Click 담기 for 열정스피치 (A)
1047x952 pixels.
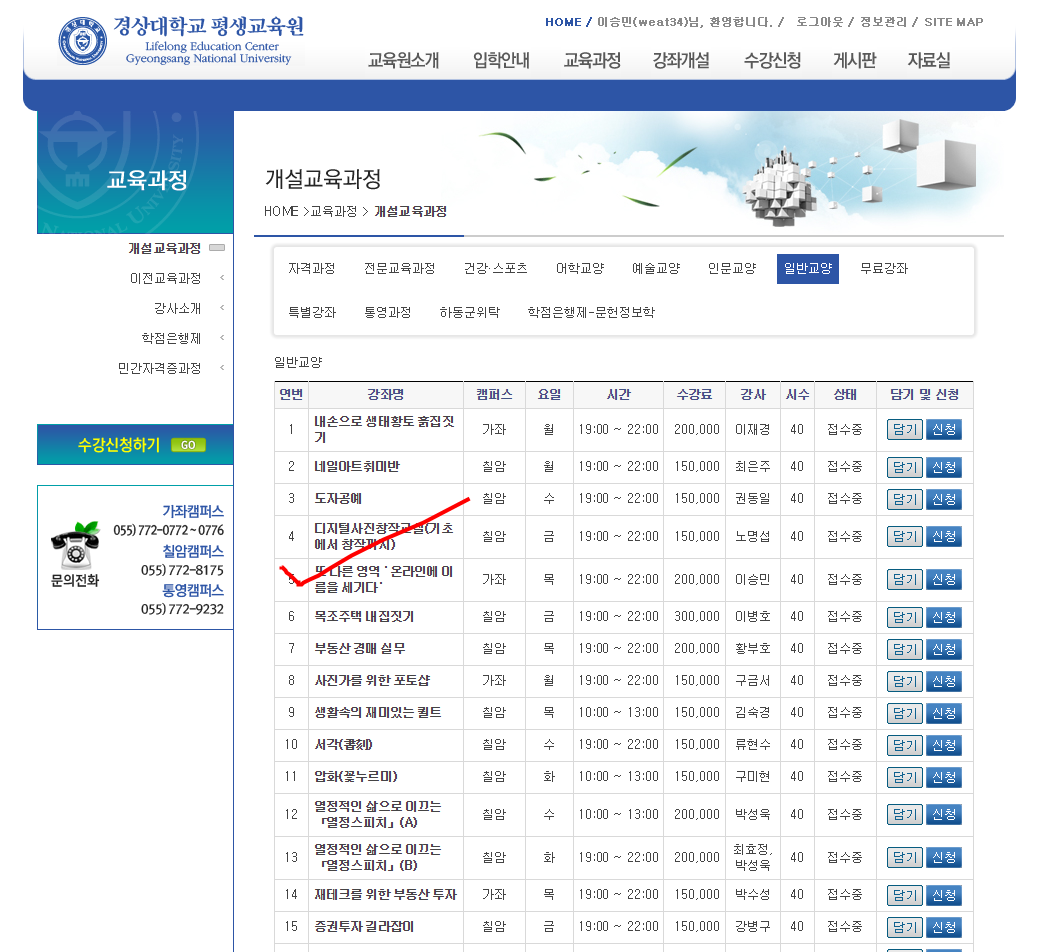(x=905, y=814)
